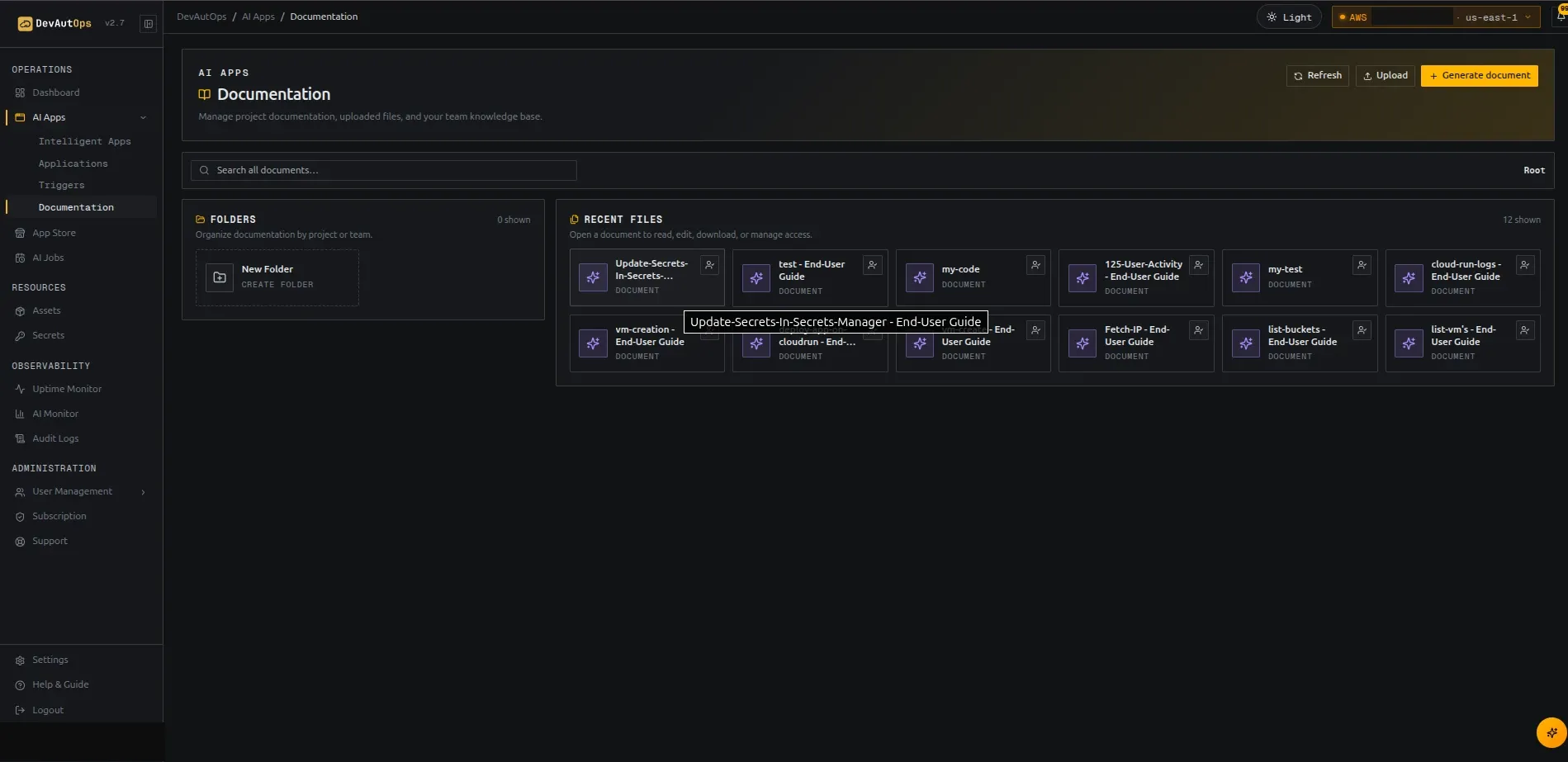
Task: Open Subscription in the sidebar
Action: pyautogui.click(x=59, y=517)
